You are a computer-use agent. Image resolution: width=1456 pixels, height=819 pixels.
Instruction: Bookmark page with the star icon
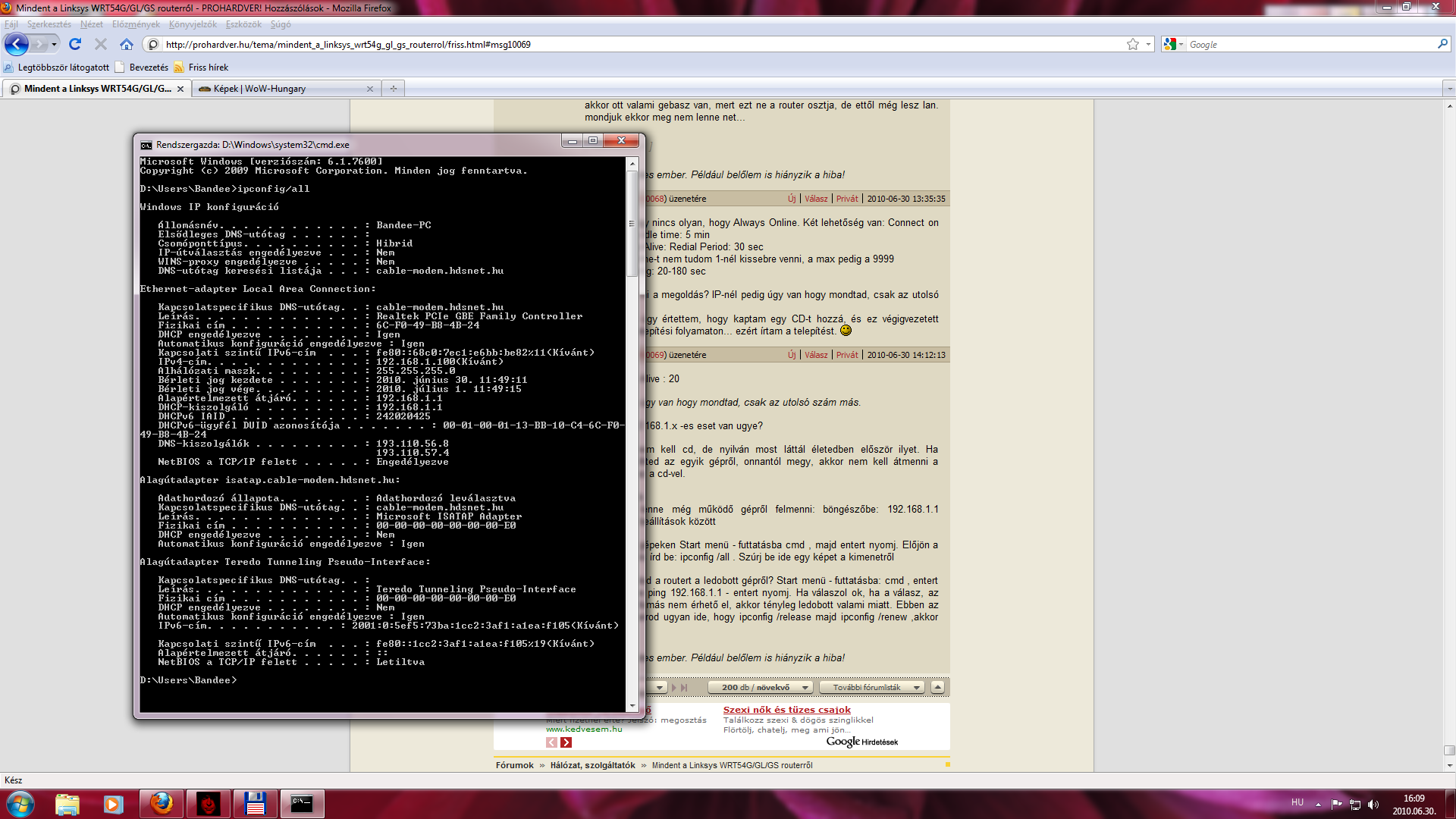tap(1133, 45)
